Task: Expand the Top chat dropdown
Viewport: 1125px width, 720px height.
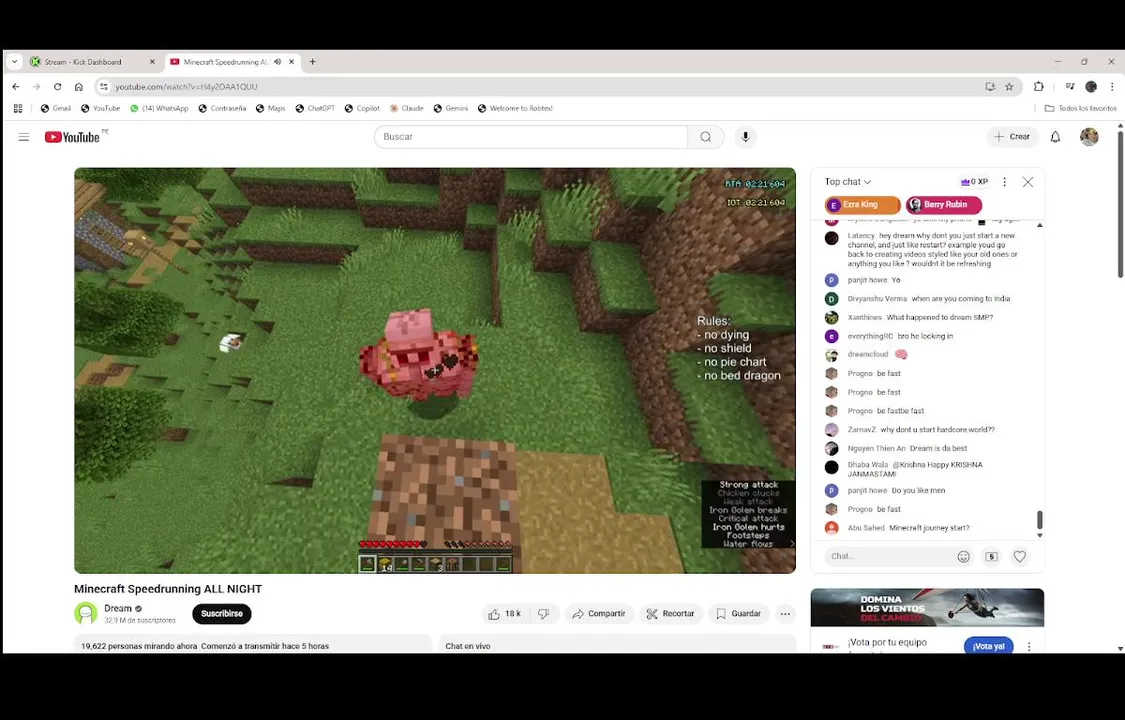Action: [848, 182]
